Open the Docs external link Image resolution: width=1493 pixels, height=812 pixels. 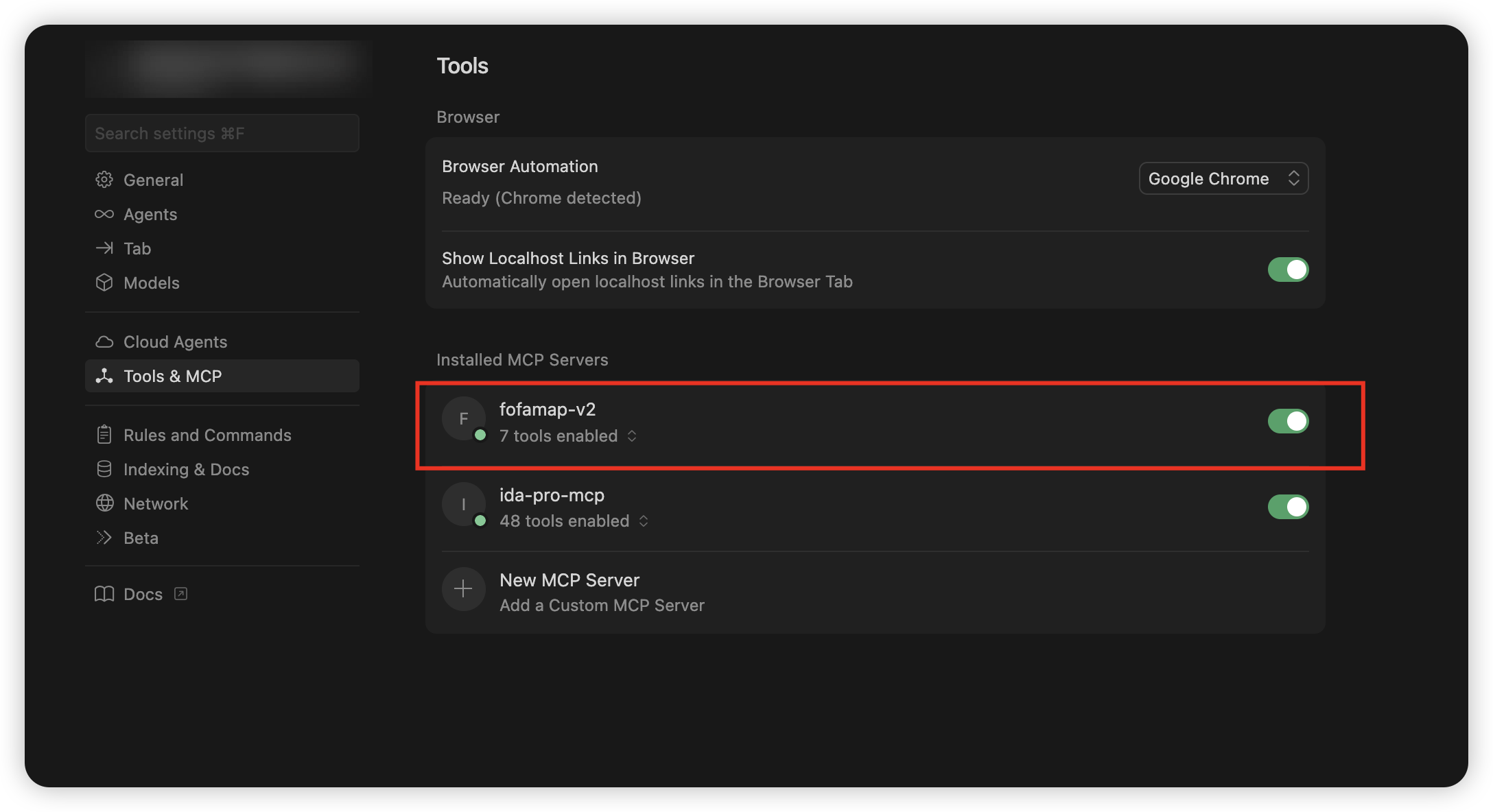coord(143,594)
